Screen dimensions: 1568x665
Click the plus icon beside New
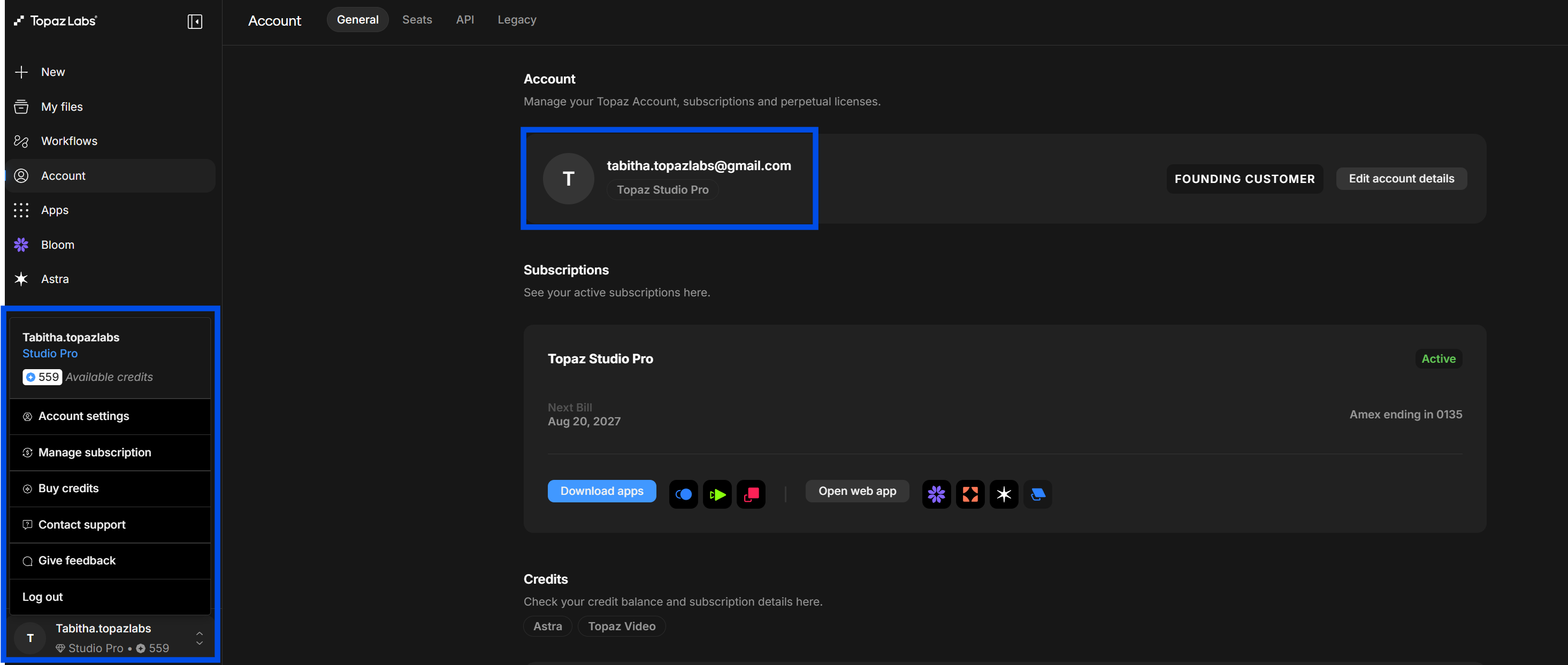(x=21, y=72)
